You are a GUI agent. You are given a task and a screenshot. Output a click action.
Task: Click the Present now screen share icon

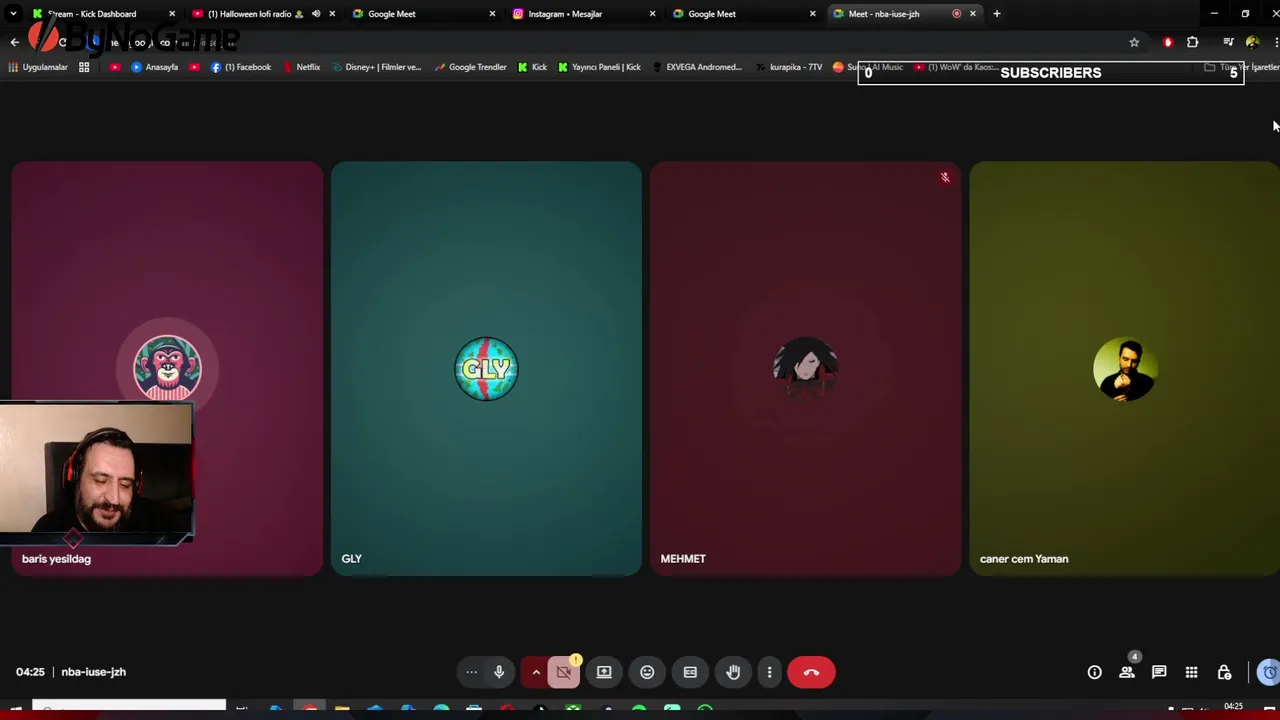[604, 672]
